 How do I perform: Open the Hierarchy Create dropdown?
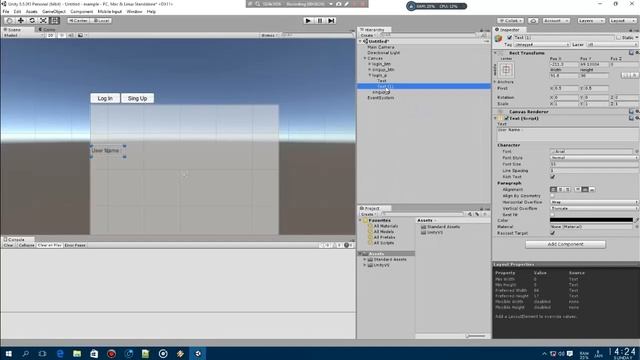pos(367,36)
